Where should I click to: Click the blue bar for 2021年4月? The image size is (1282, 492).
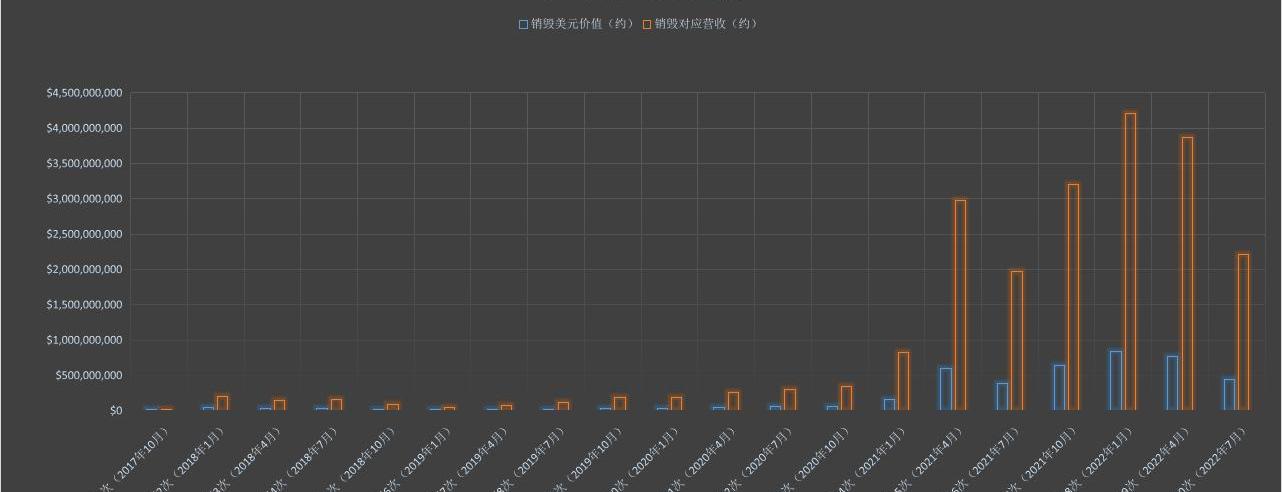pos(945,388)
